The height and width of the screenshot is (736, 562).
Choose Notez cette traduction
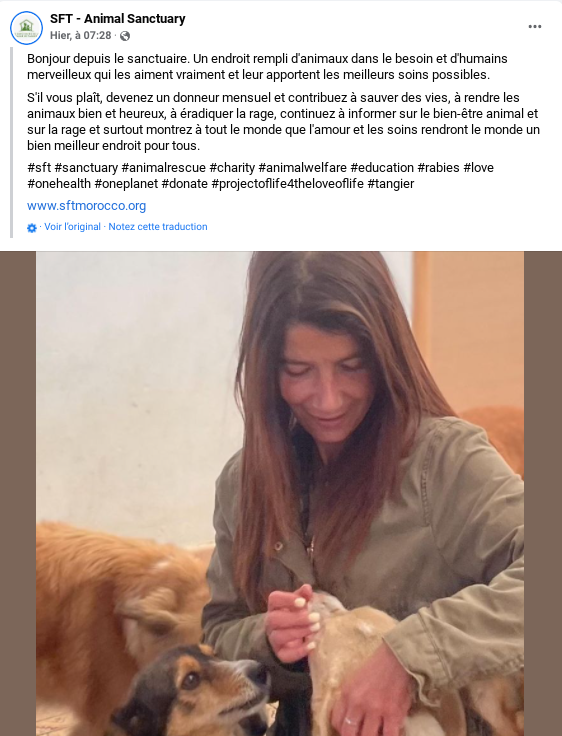pyautogui.click(x=158, y=227)
